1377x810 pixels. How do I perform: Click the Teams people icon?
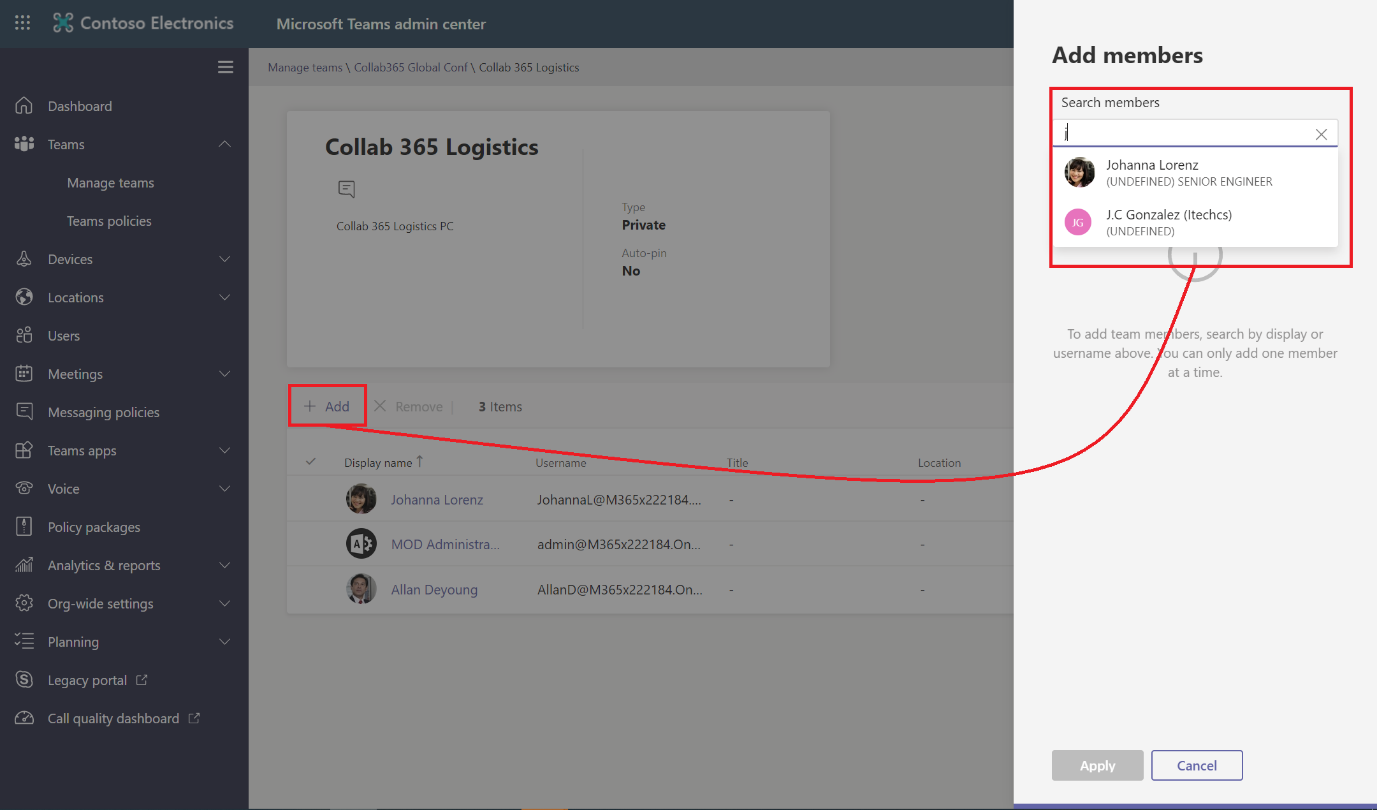(x=25, y=144)
